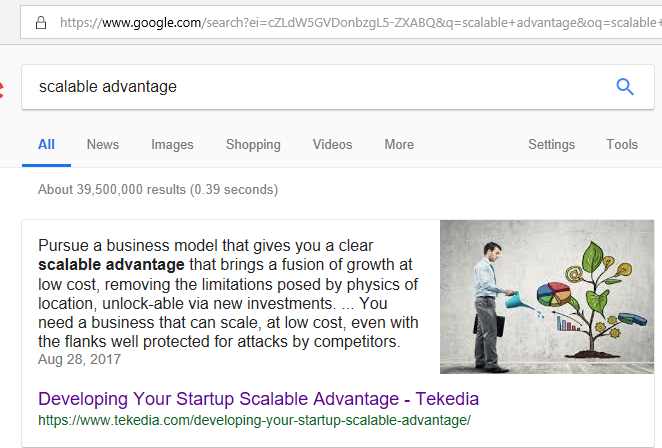Image resolution: width=662 pixels, height=448 pixels.
Task: Switch to the News tab
Action: point(103,145)
